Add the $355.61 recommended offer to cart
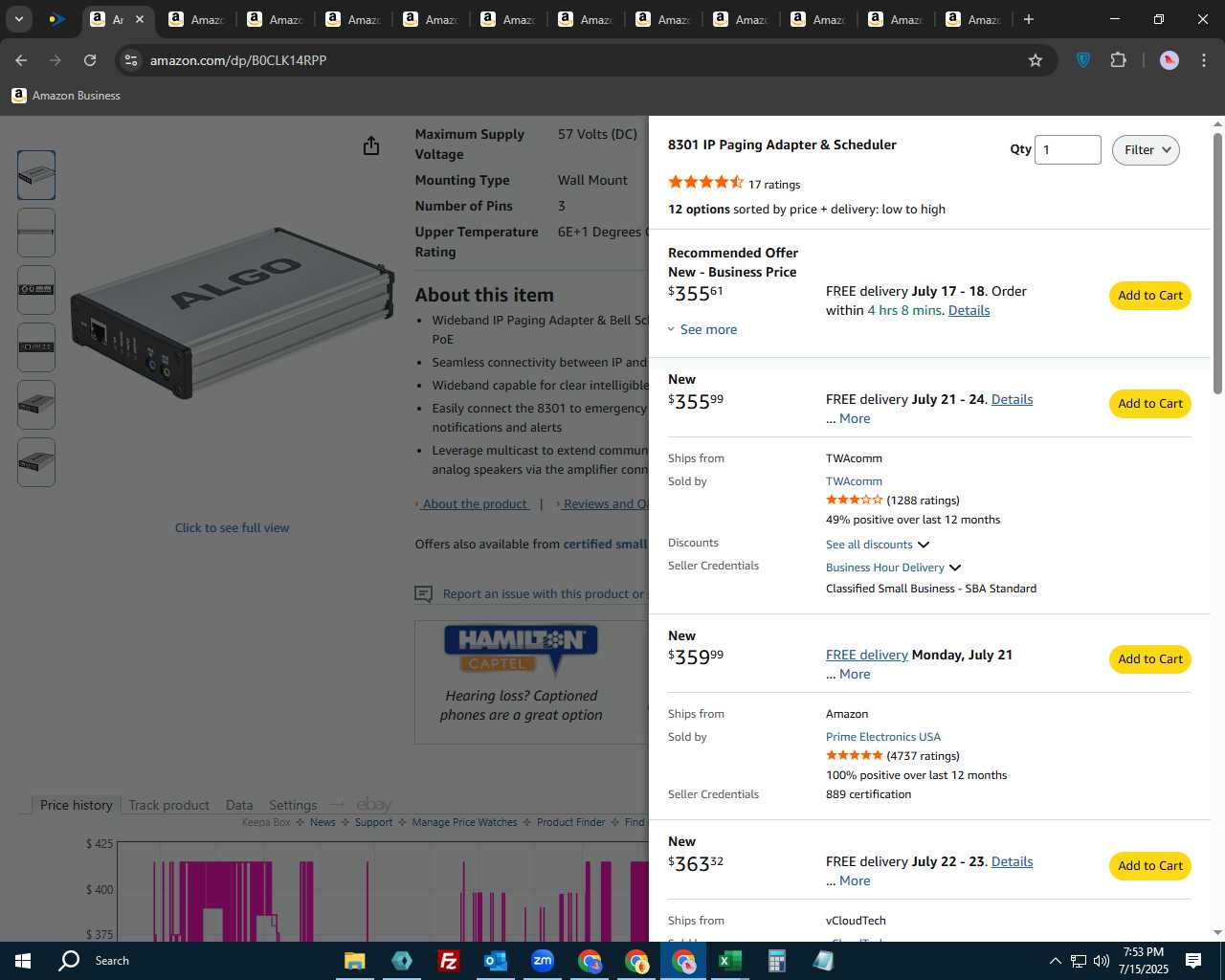The image size is (1225, 980). (x=1150, y=296)
